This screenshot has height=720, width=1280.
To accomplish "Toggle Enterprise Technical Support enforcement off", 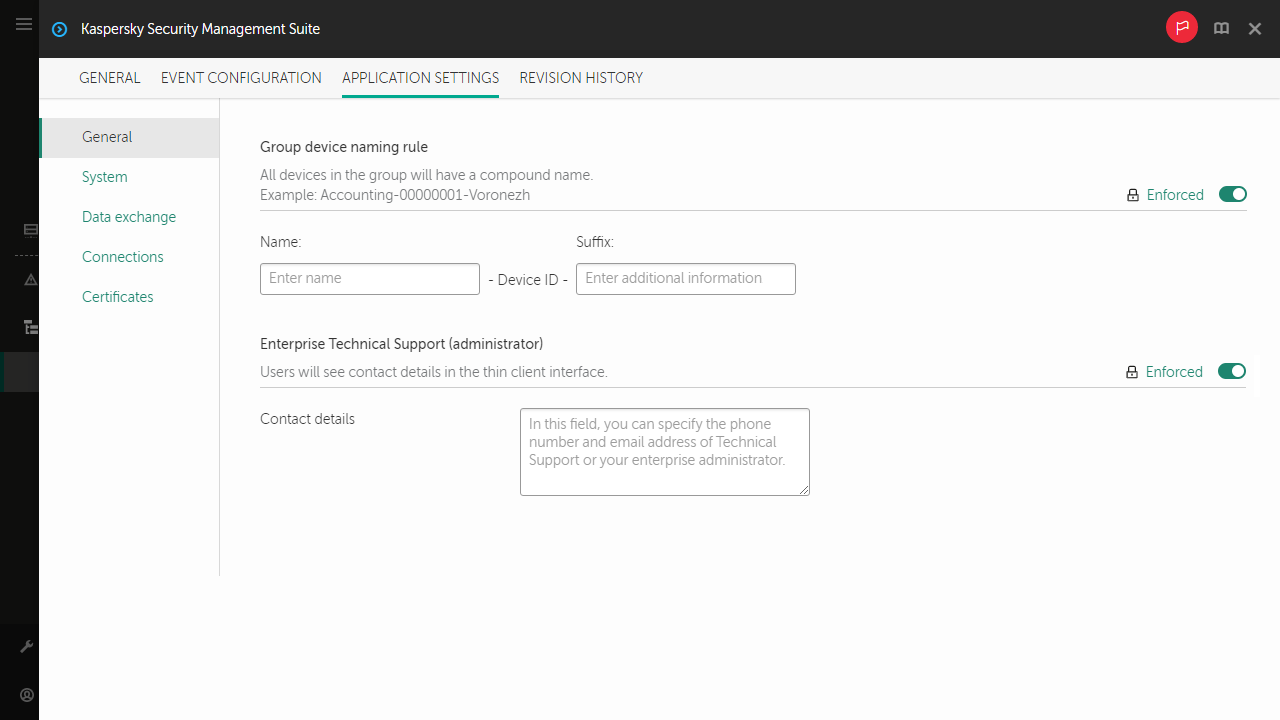I will pyautogui.click(x=1231, y=371).
